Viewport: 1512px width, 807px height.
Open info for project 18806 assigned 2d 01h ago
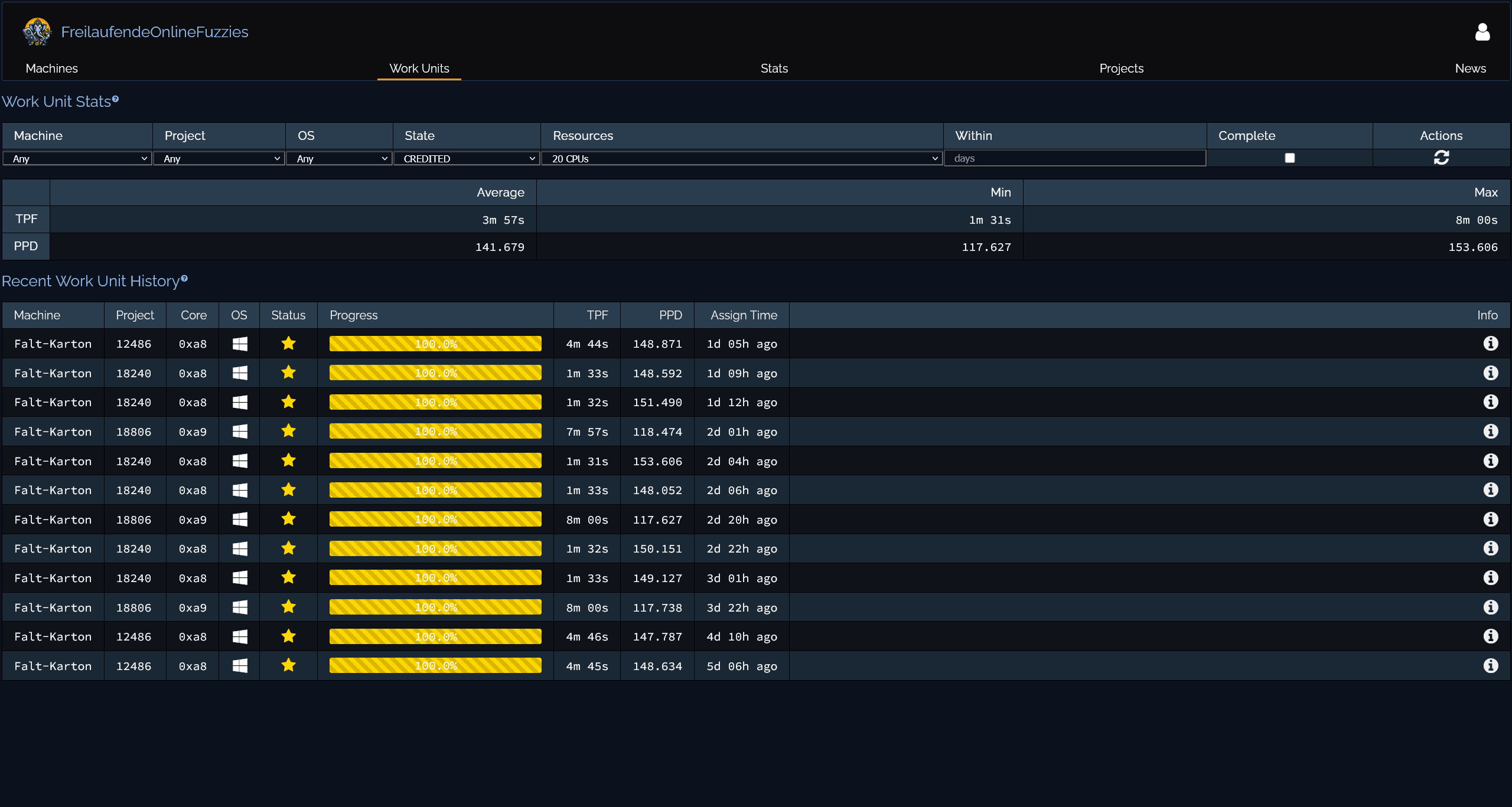click(1490, 432)
